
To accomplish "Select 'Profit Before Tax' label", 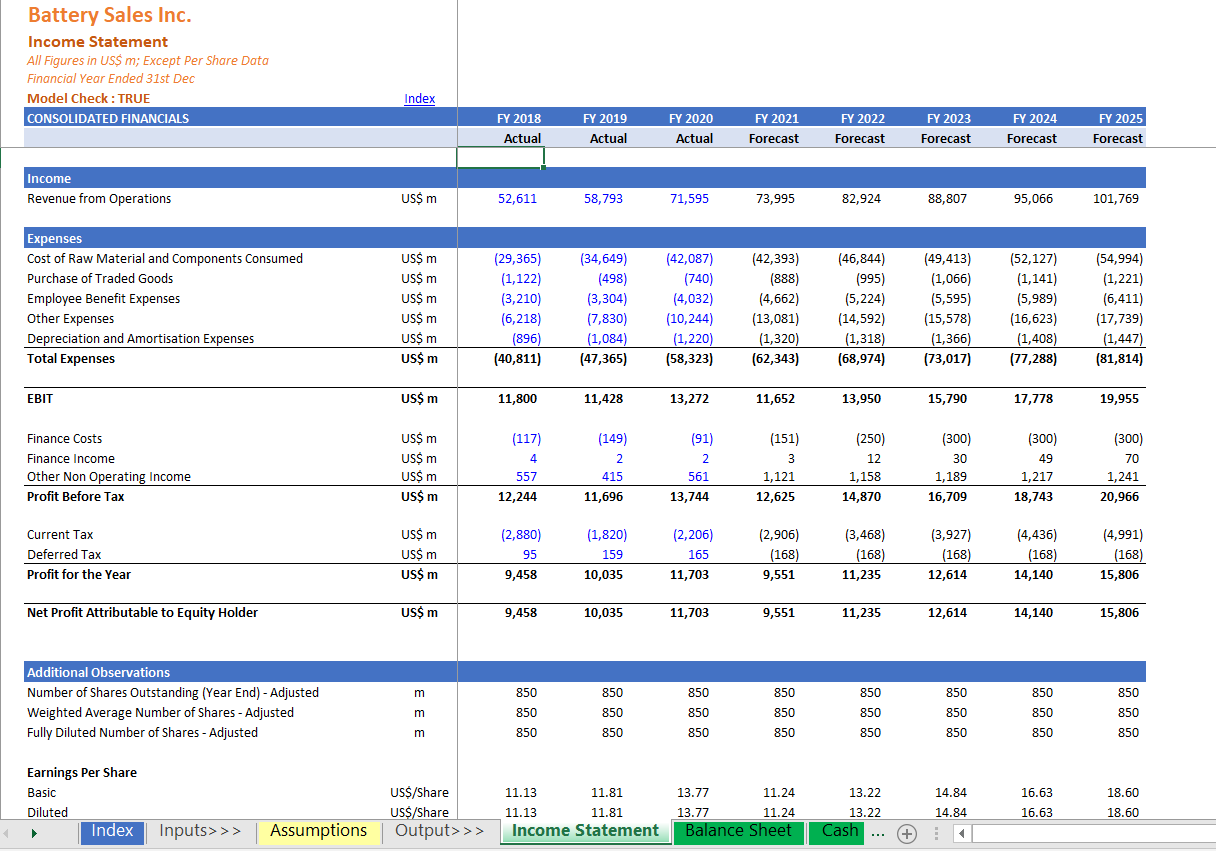I will 76,497.
